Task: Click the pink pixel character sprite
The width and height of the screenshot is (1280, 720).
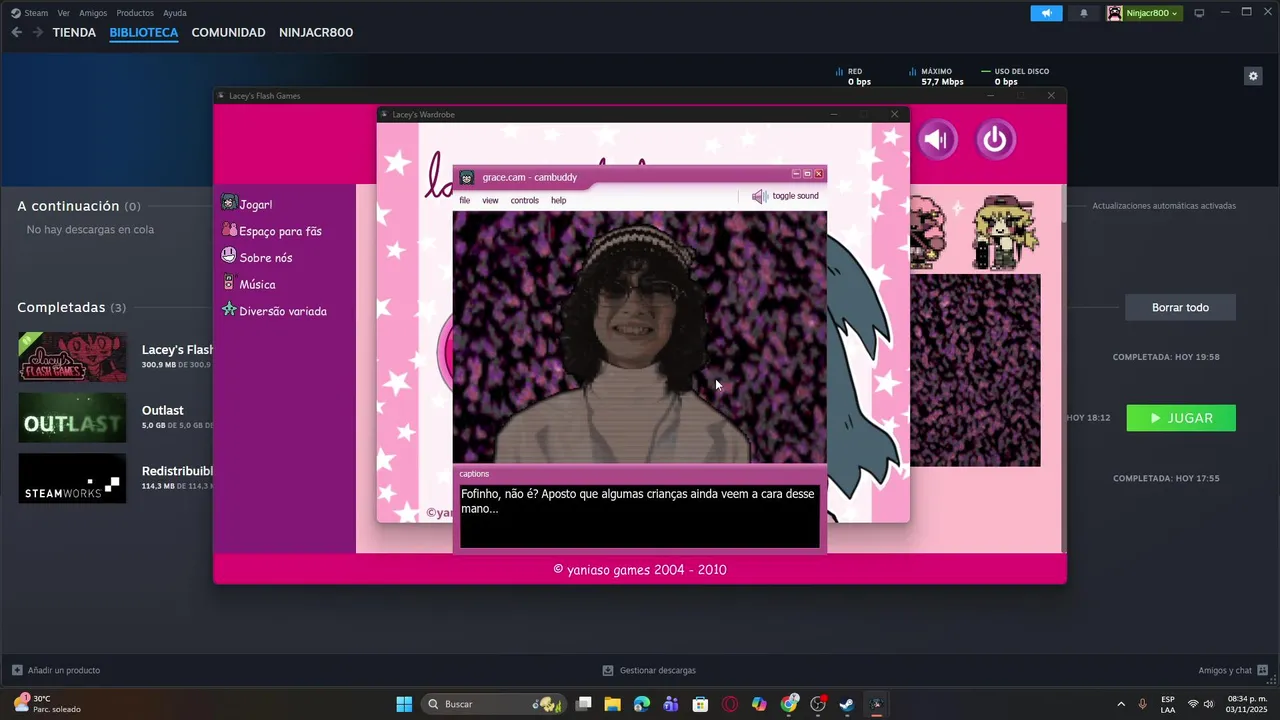Action: [x=927, y=232]
